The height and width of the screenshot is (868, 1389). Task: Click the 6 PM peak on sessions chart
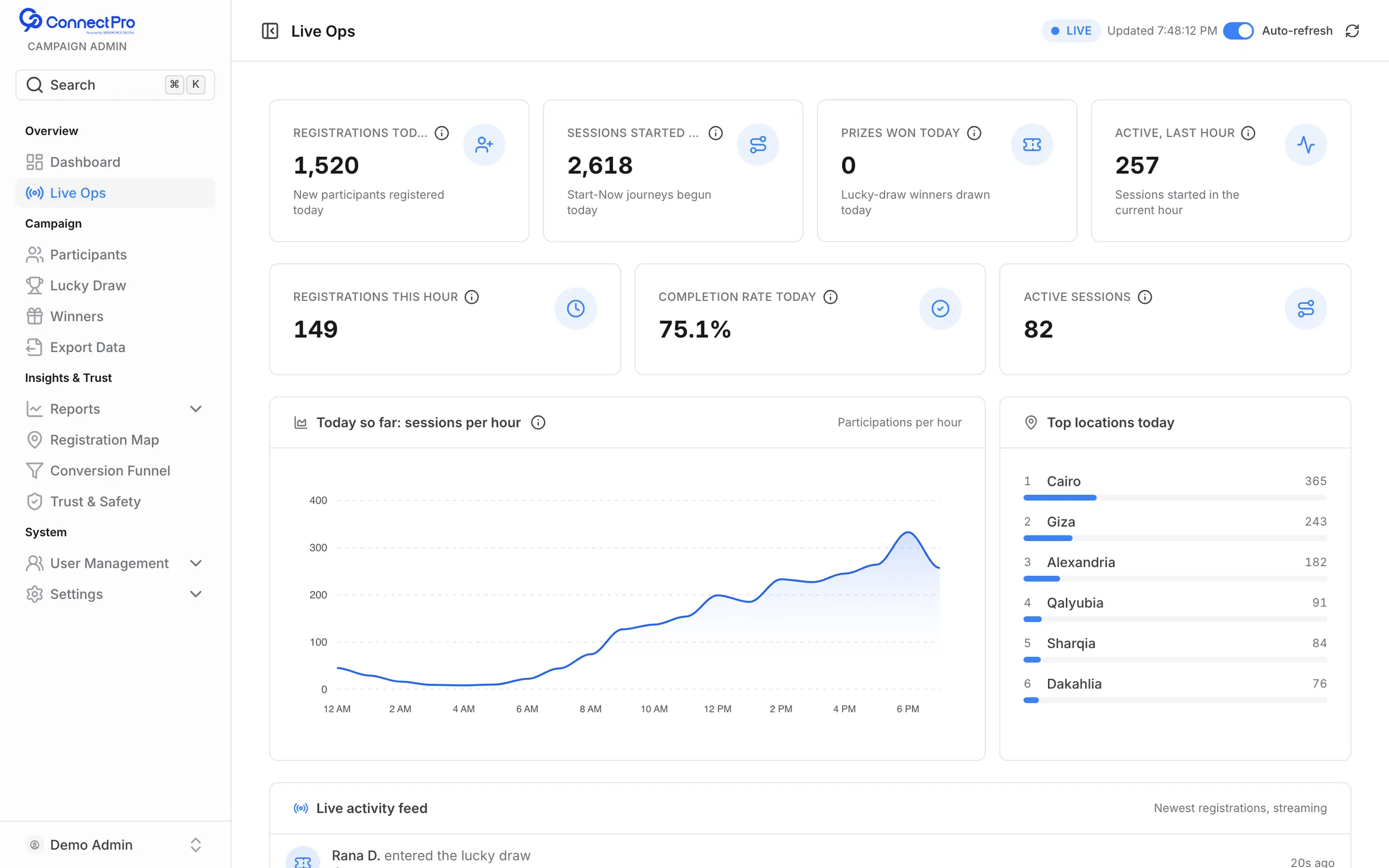pos(908,532)
